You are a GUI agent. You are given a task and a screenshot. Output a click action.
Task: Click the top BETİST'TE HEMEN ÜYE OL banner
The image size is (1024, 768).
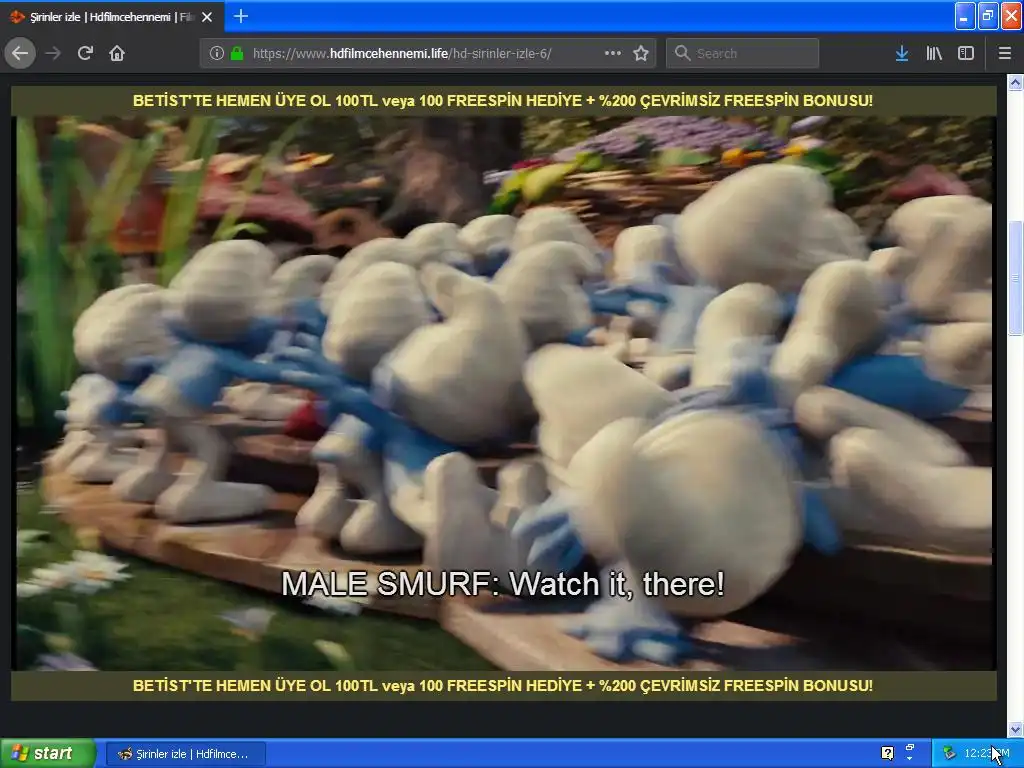point(503,101)
